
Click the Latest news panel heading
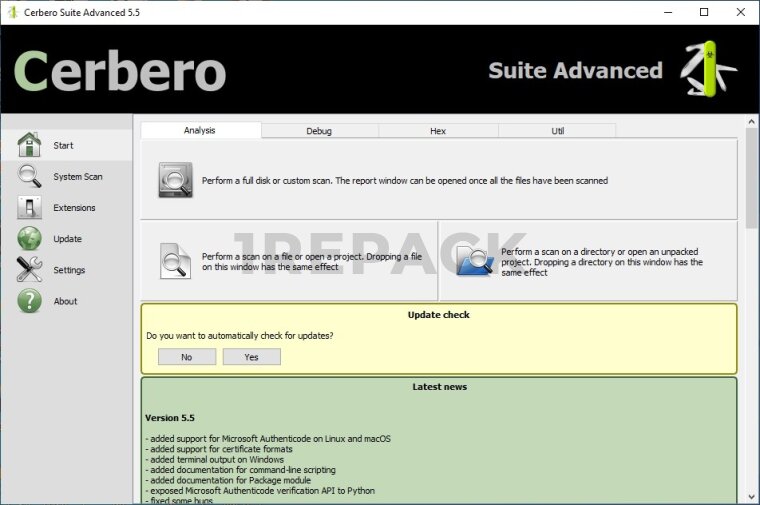point(439,387)
